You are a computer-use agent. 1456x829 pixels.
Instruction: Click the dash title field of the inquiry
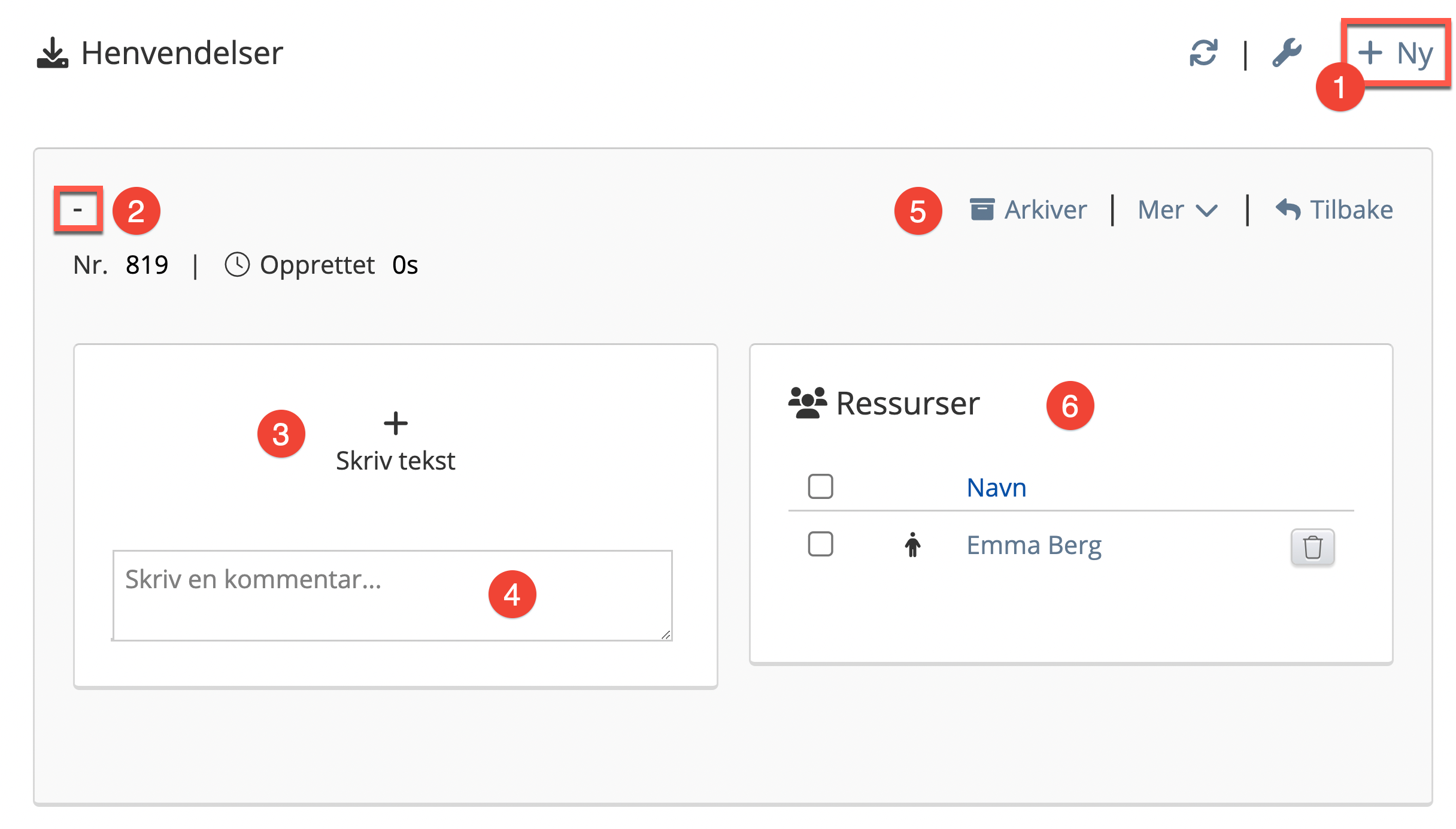[78, 210]
